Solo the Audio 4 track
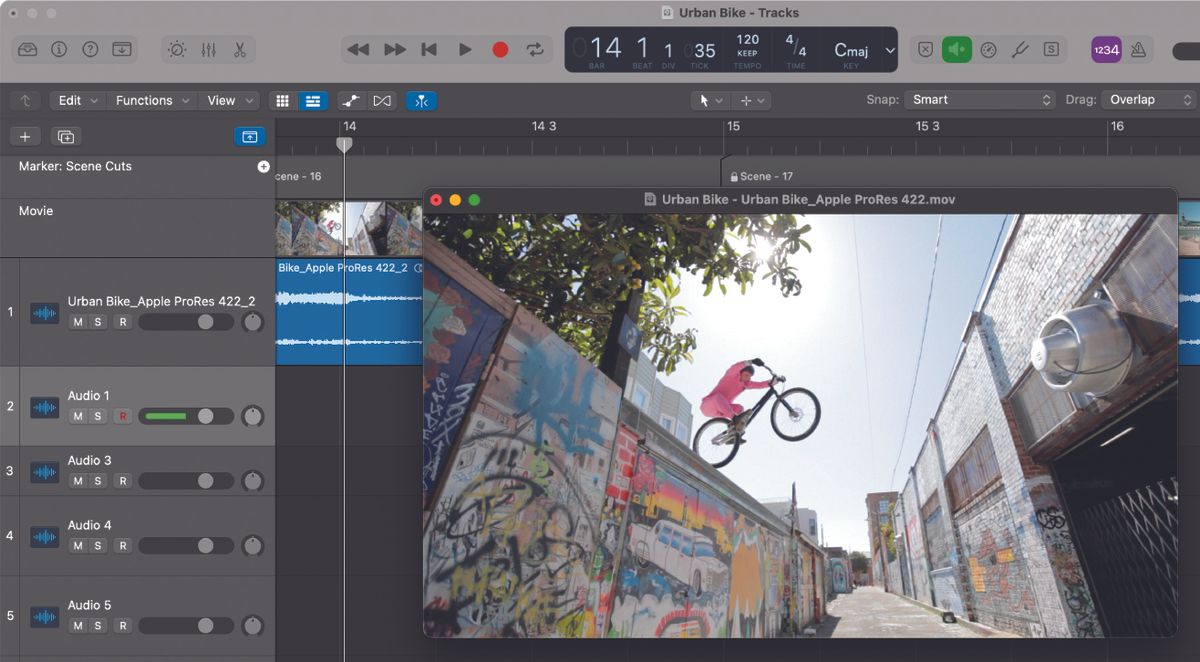 [98, 546]
